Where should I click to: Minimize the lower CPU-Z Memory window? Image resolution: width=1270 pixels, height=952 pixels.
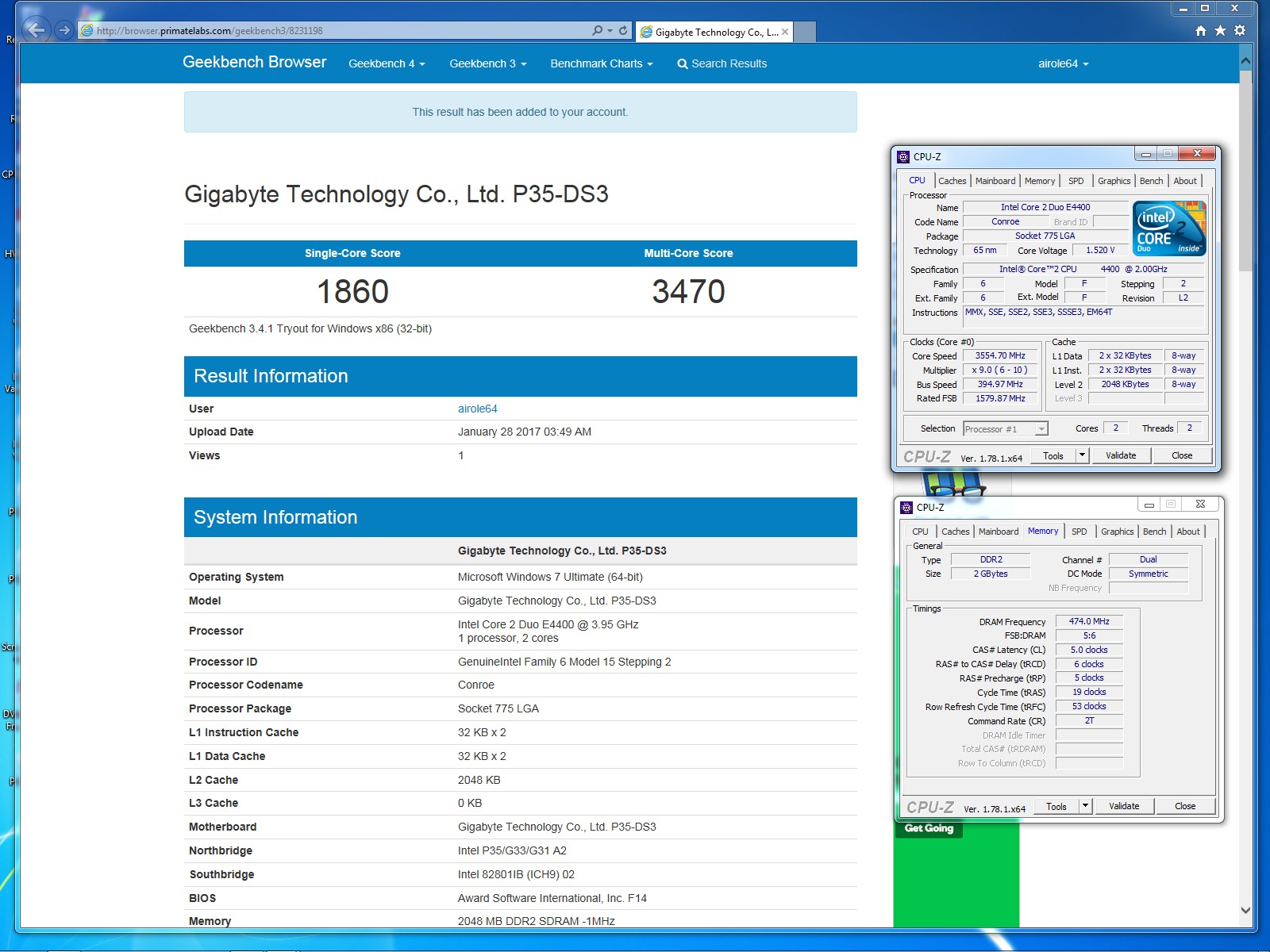pos(1149,505)
